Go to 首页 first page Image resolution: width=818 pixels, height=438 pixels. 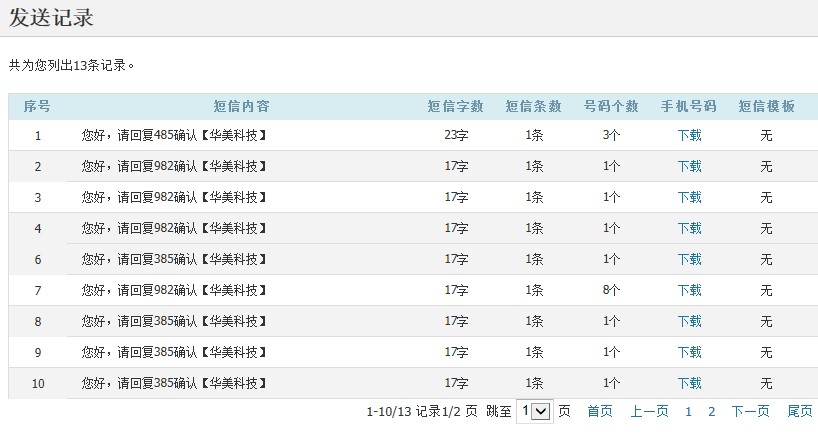[x=599, y=411]
